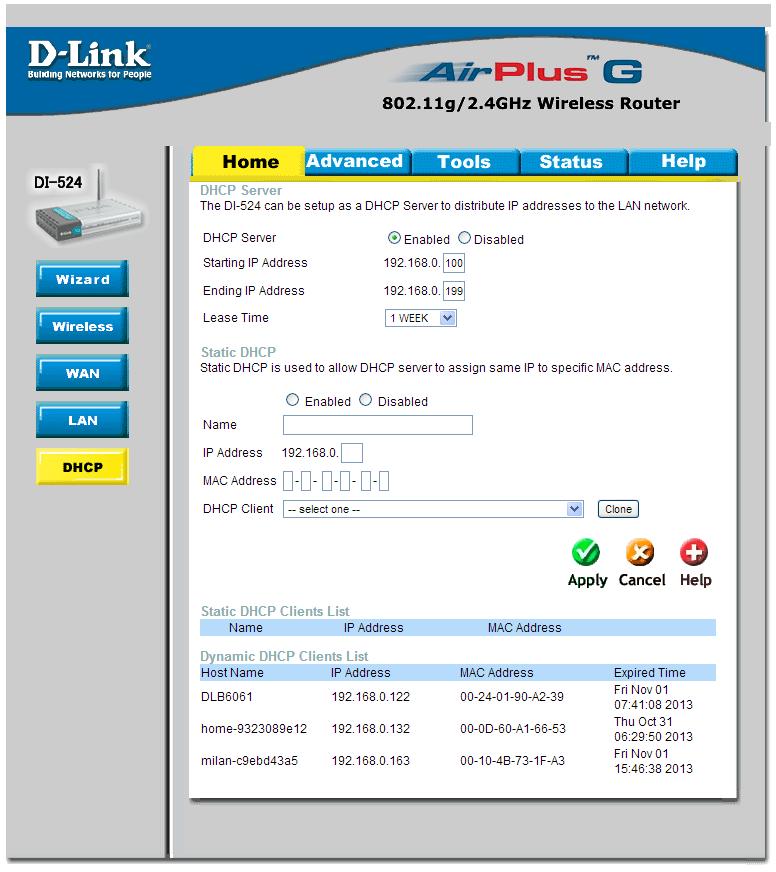This screenshot has width=776, height=872.
Task: Click the red Help plus icon
Action: tap(694, 553)
